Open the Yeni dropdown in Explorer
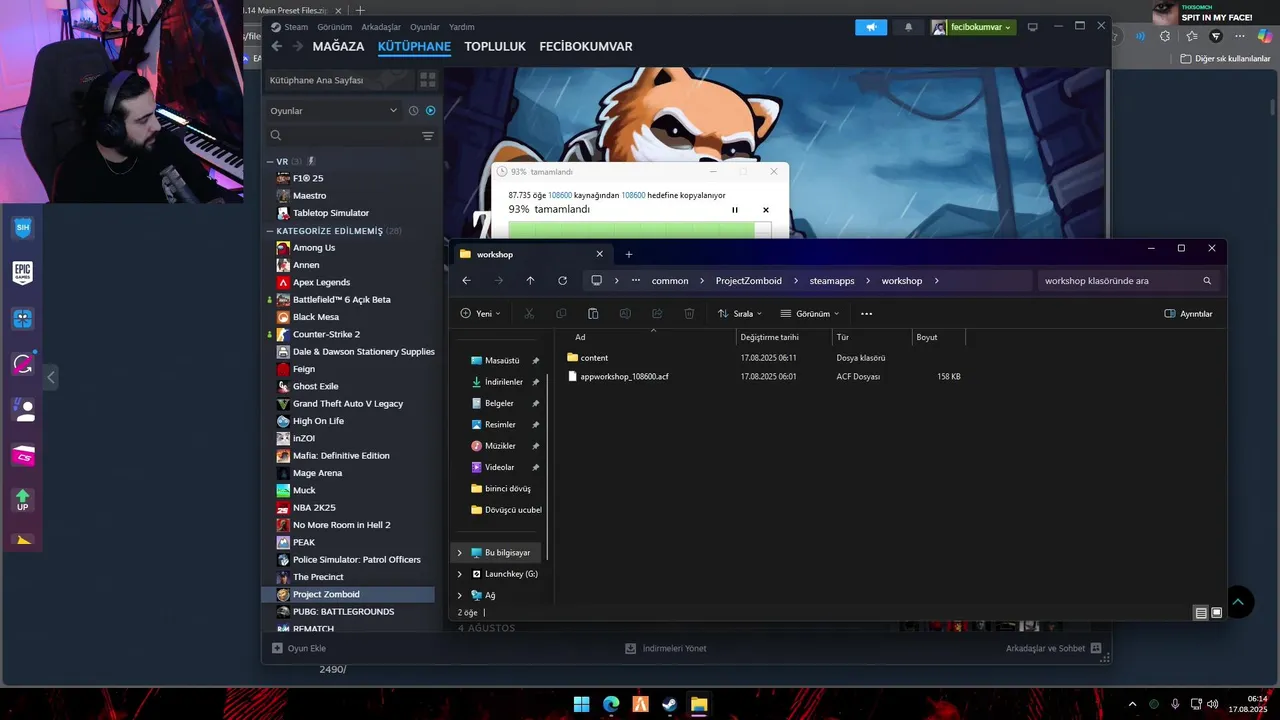The image size is (1280, 720). point(481,314)
